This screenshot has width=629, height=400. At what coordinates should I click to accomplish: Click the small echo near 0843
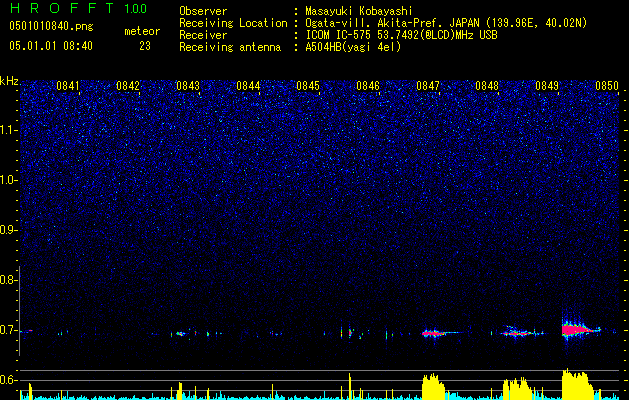point(181,333)
